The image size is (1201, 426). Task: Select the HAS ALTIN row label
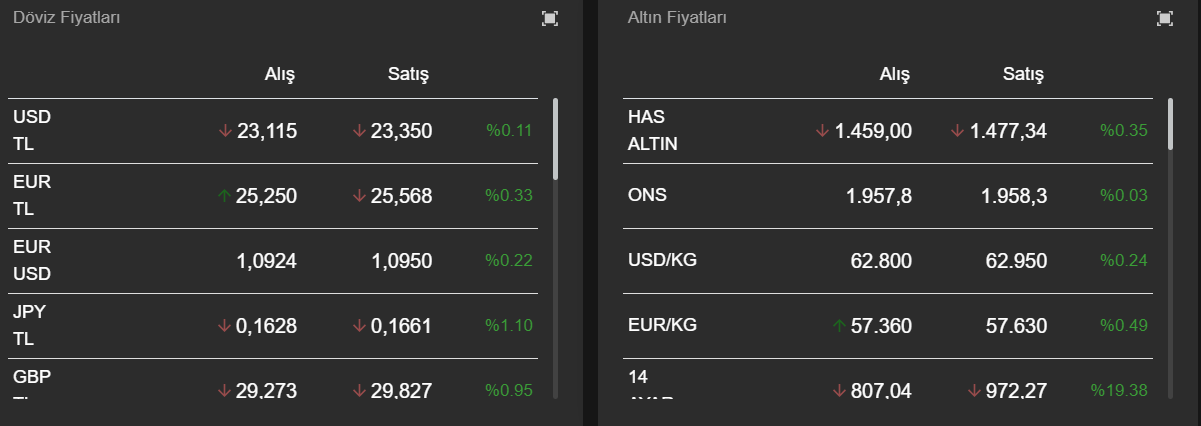pos(653,130)
